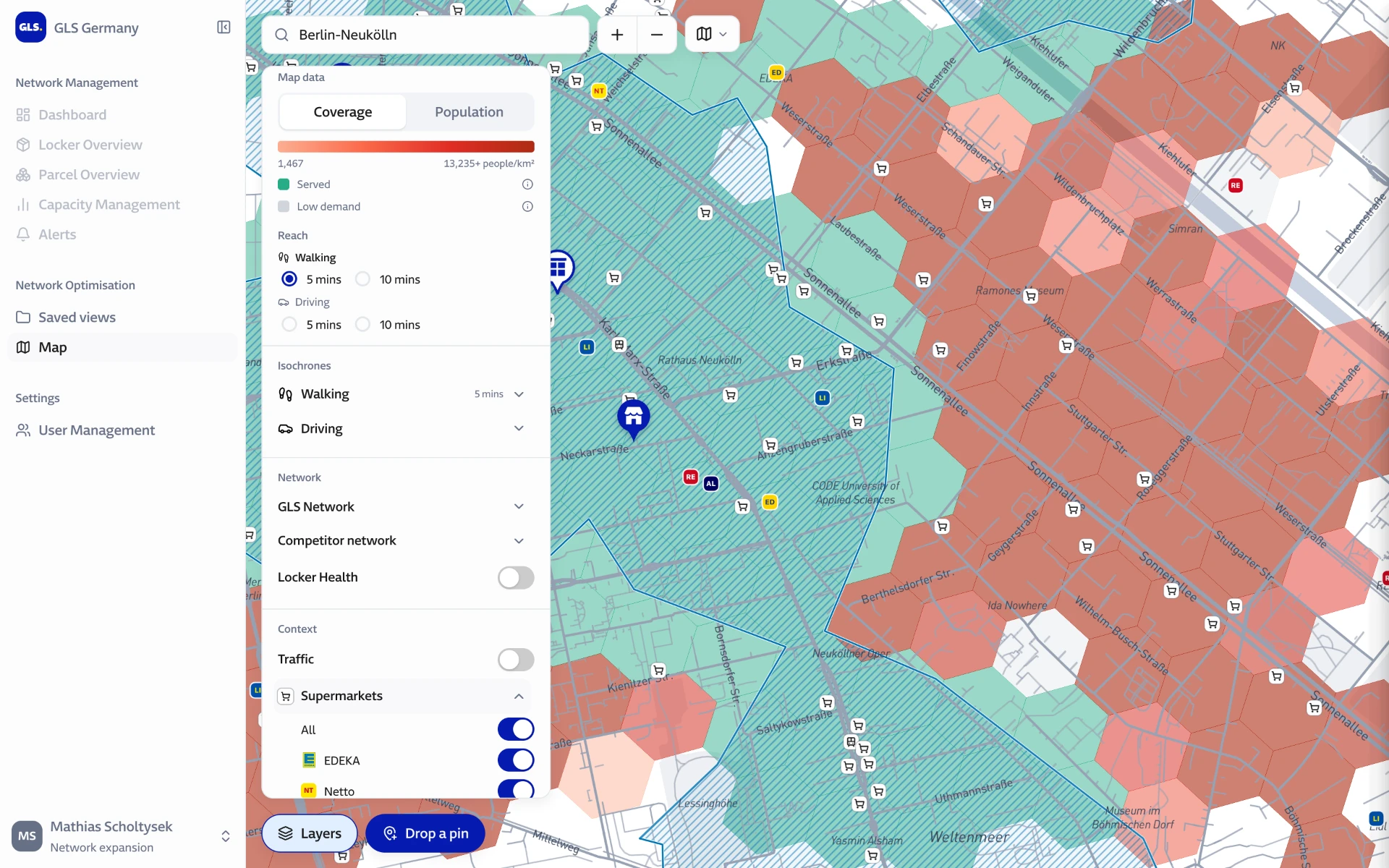Click NT marker near Weichselstraße

[x=599, y=91]
